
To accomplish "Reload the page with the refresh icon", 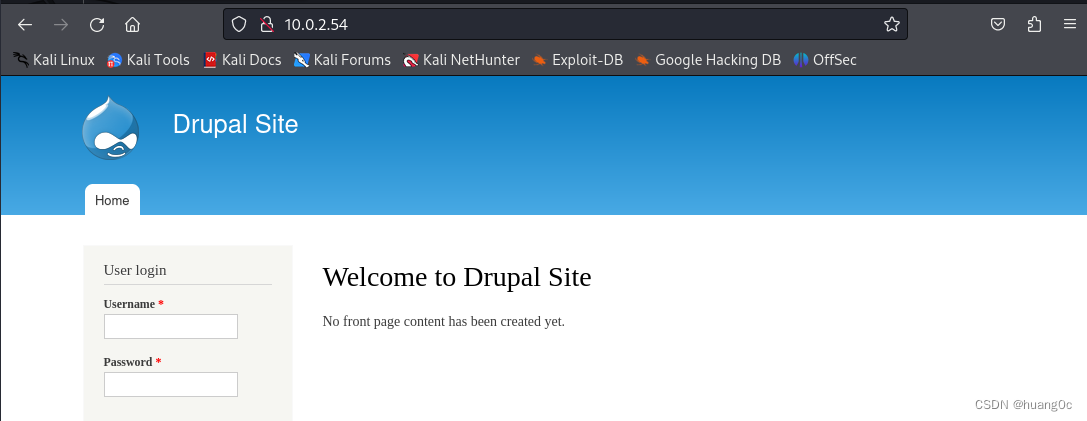I will pos(97,25).
